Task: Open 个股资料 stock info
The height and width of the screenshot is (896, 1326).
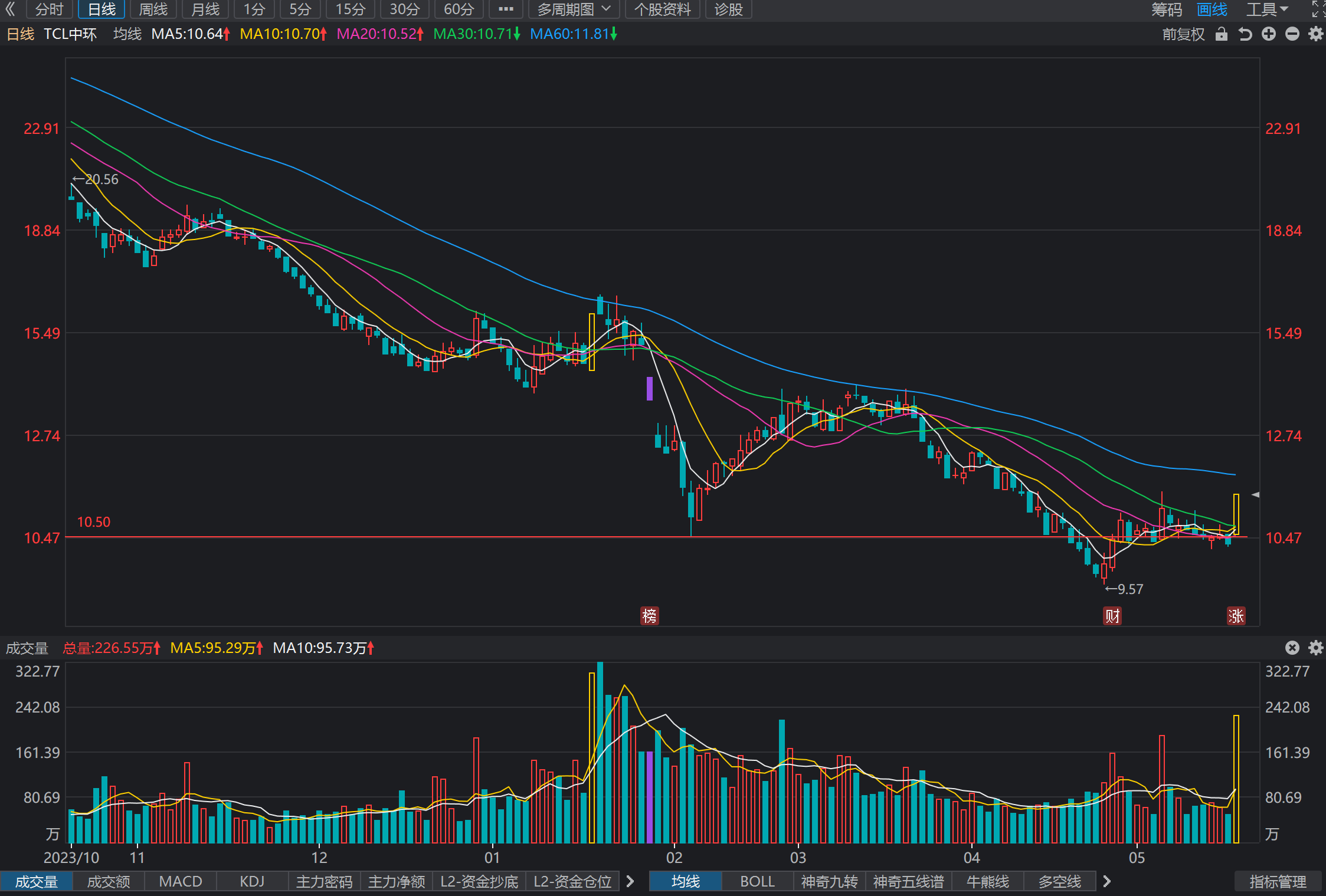Action: click(x=662, y=9)
